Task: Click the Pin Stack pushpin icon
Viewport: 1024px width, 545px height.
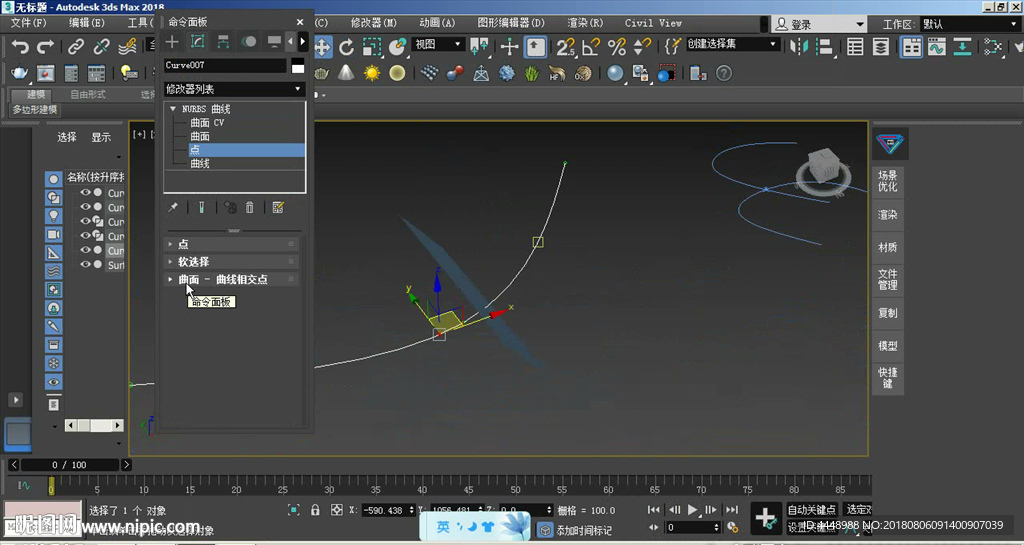Action: (x=173, y=208)
